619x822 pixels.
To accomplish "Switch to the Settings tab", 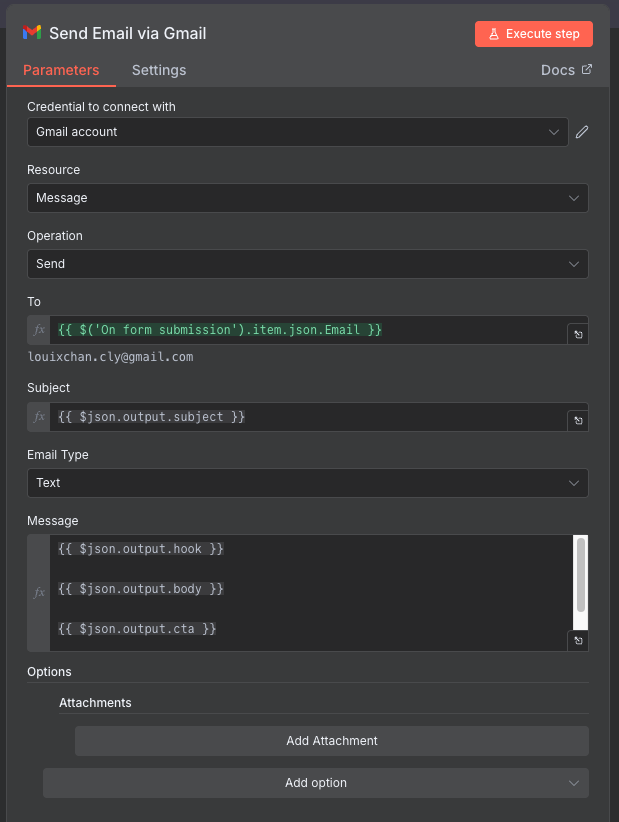I will pyautogui.click(x=158, y=70).
